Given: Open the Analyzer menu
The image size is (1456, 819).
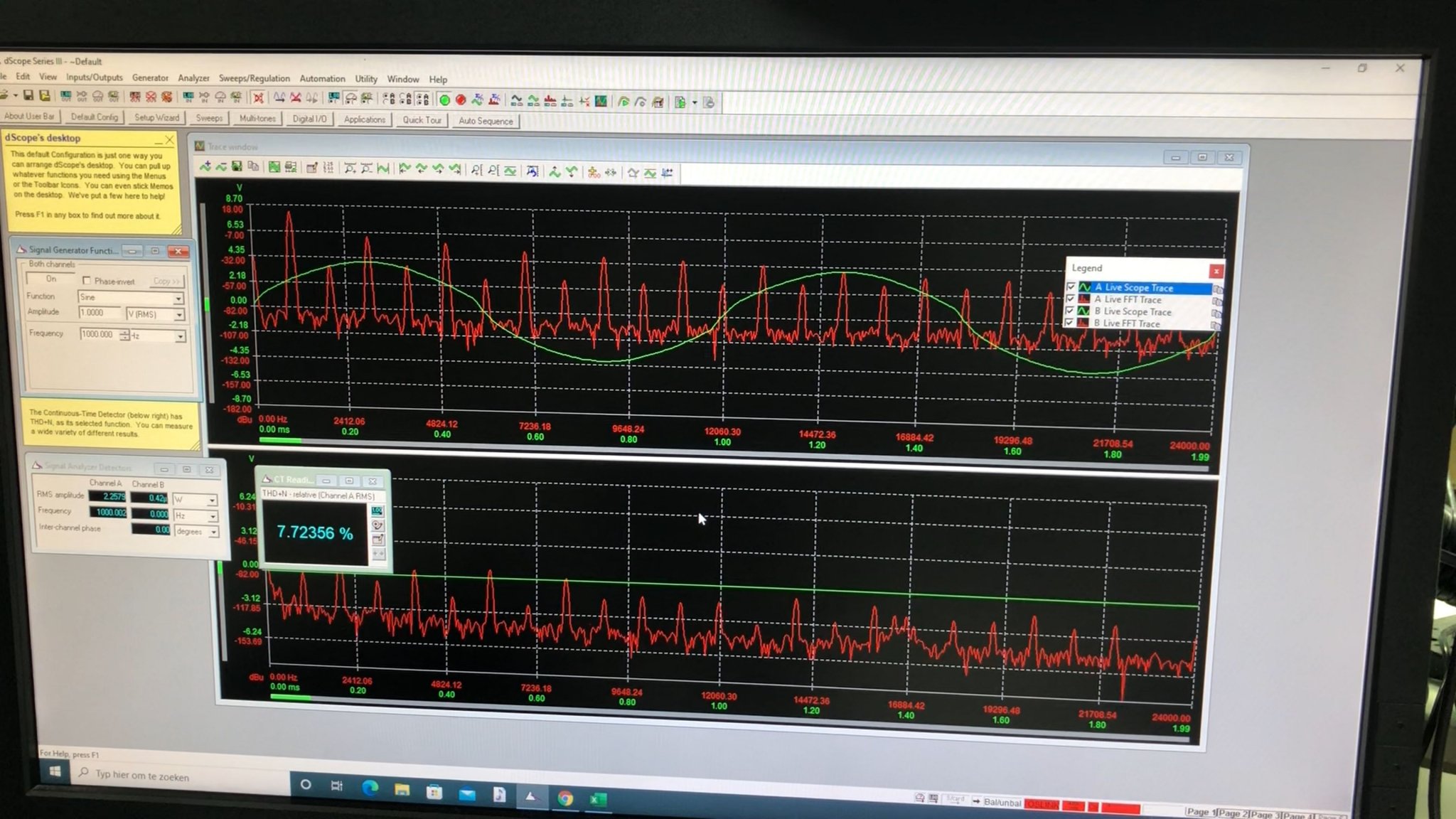Looking at the screenshot, I should (193, 78).
